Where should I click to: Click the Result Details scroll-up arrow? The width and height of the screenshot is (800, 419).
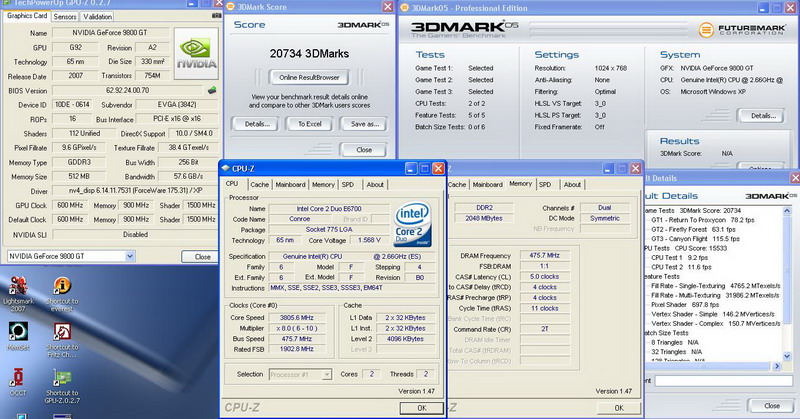tap(787, 210)
